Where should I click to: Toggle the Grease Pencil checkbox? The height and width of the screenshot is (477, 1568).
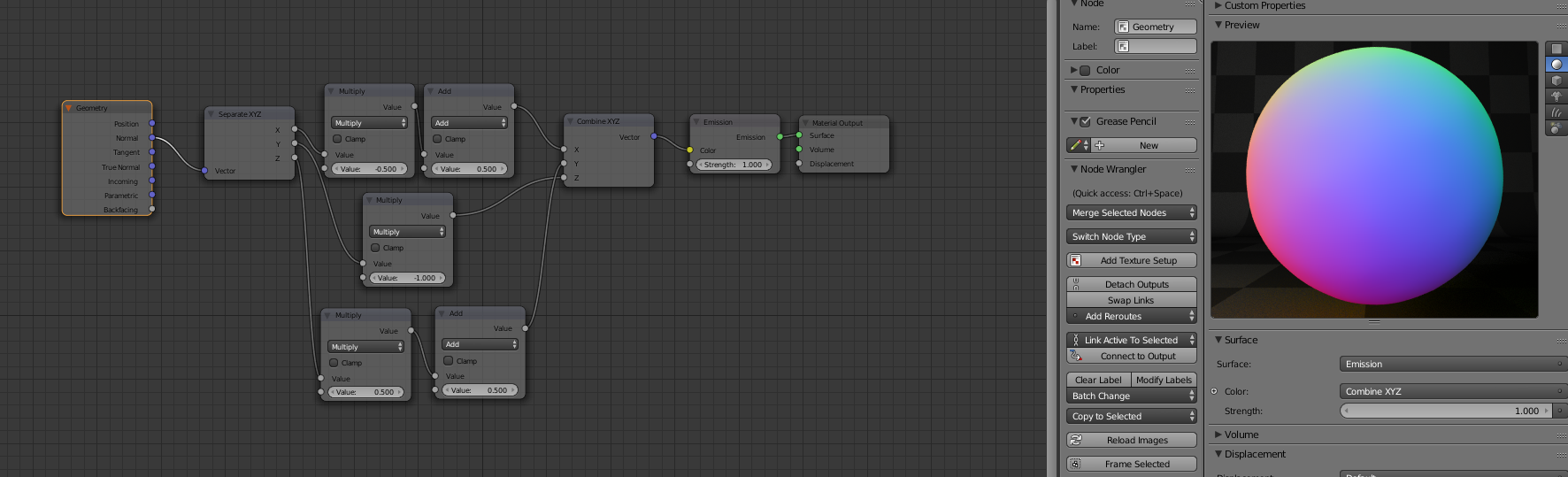[x=1086, y=121]
